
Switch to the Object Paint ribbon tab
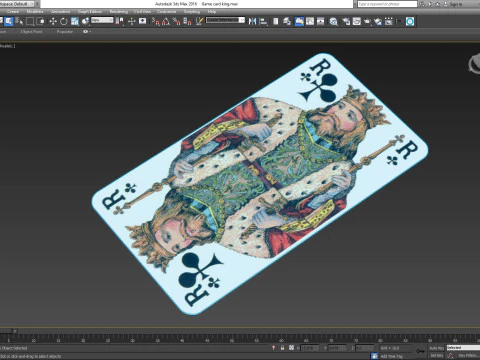(31, 32)
